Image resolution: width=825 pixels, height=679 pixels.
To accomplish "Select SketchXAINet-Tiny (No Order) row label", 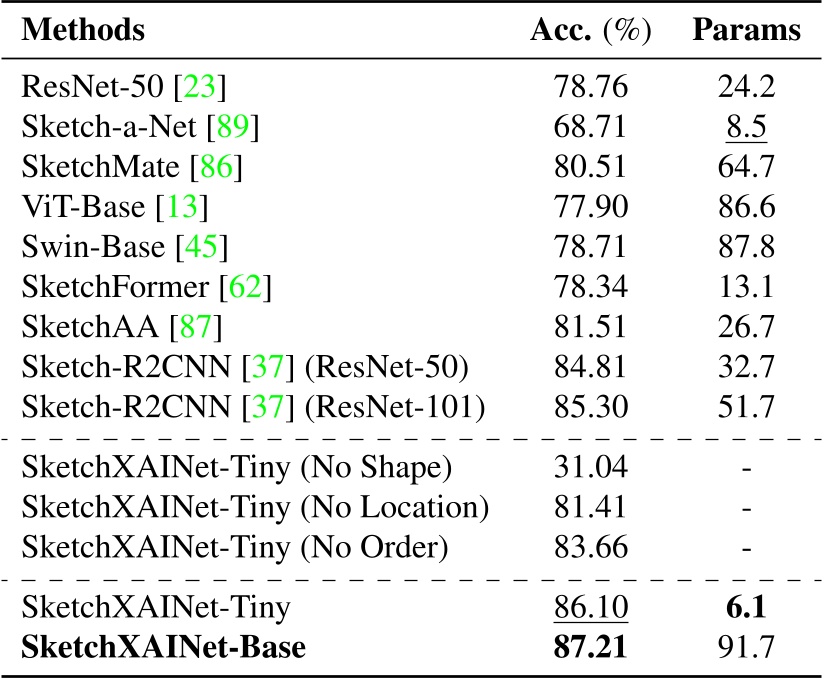I will (236, 547).
